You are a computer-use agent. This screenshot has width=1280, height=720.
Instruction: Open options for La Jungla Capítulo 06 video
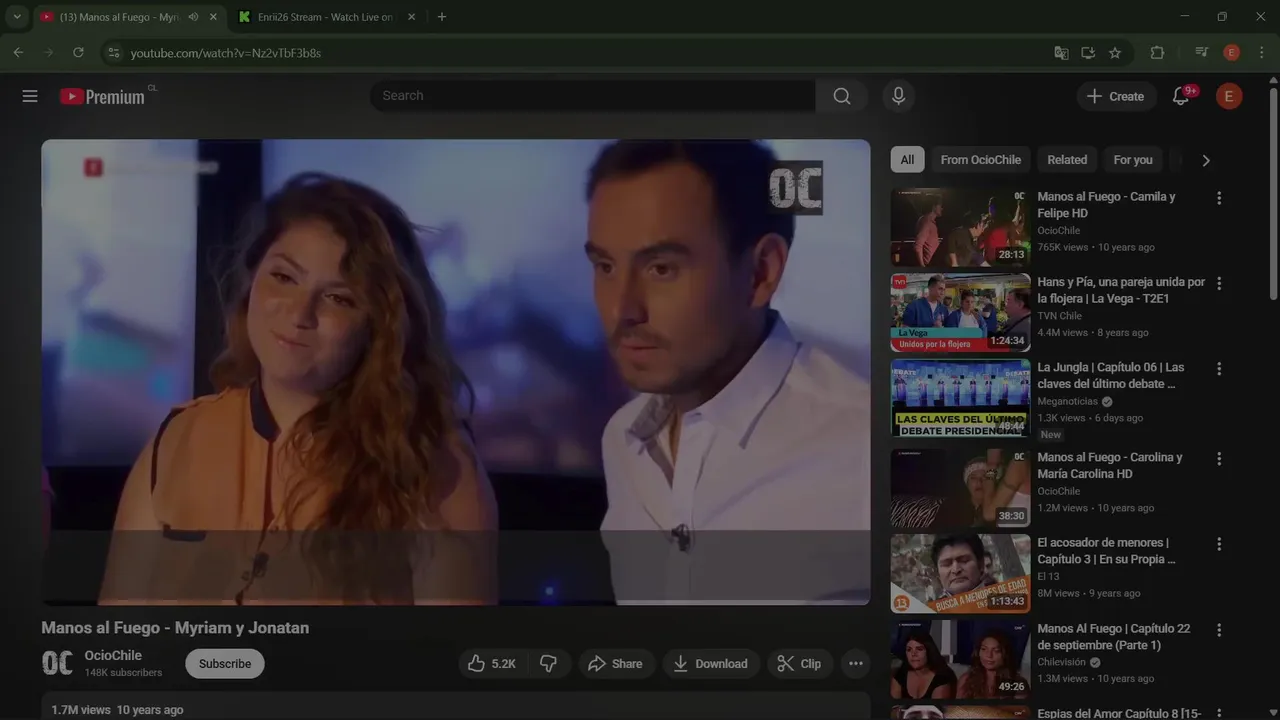(1218, 369)
